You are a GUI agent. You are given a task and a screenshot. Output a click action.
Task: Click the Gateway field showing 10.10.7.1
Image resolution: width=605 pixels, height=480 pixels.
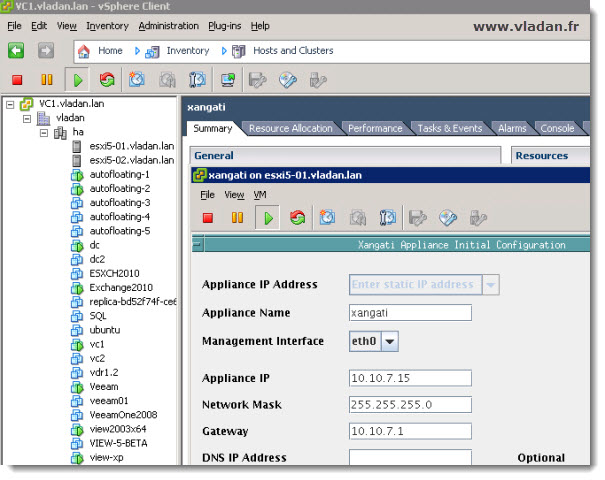coord(410,431)
